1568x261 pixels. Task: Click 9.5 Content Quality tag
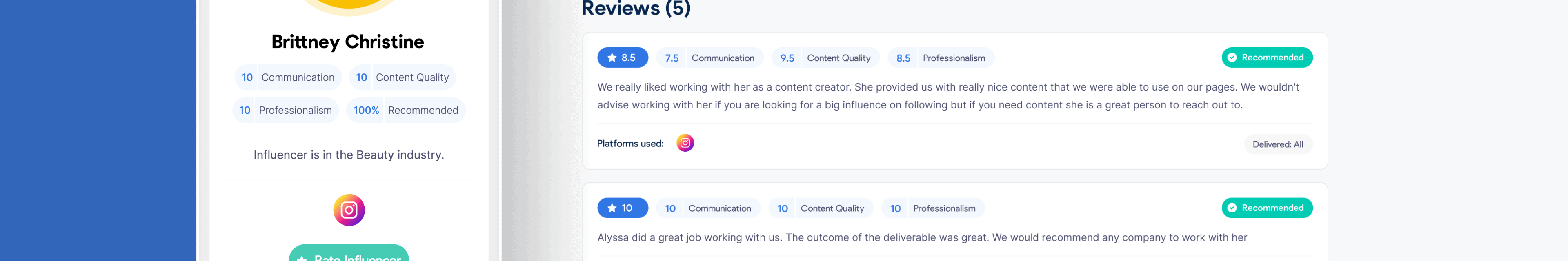pos(825,58)
